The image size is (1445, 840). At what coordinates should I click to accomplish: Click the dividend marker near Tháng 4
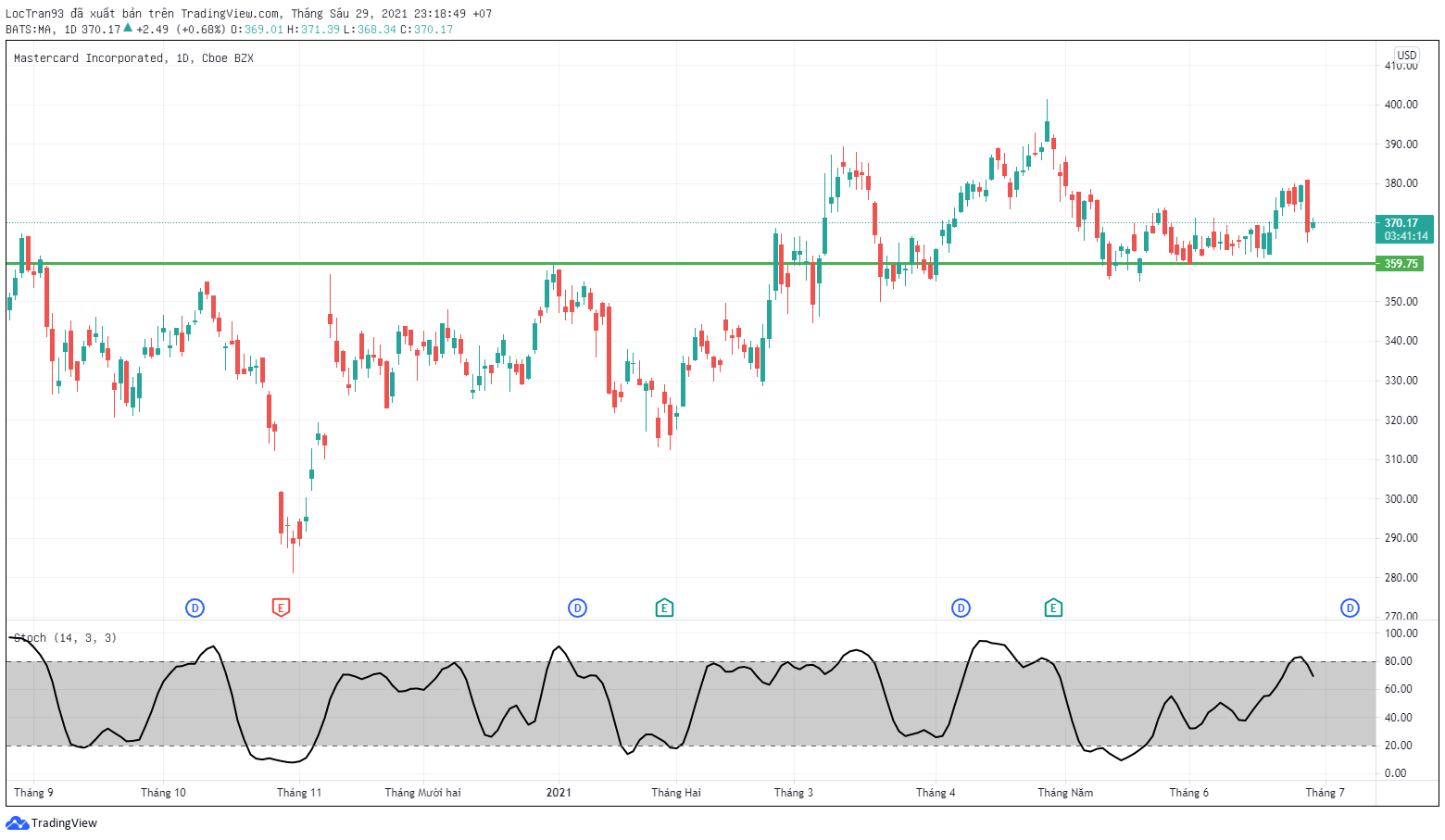961,608
